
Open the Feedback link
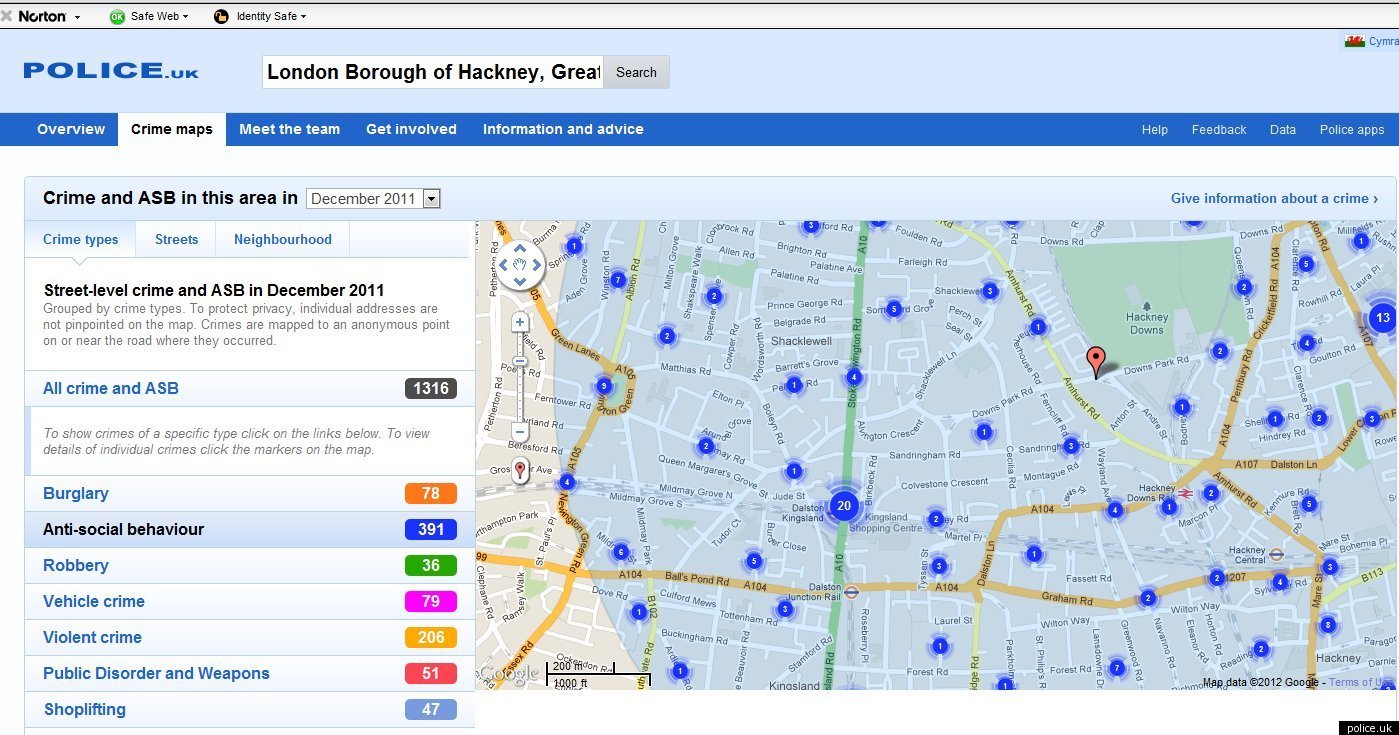[1219, 130]
